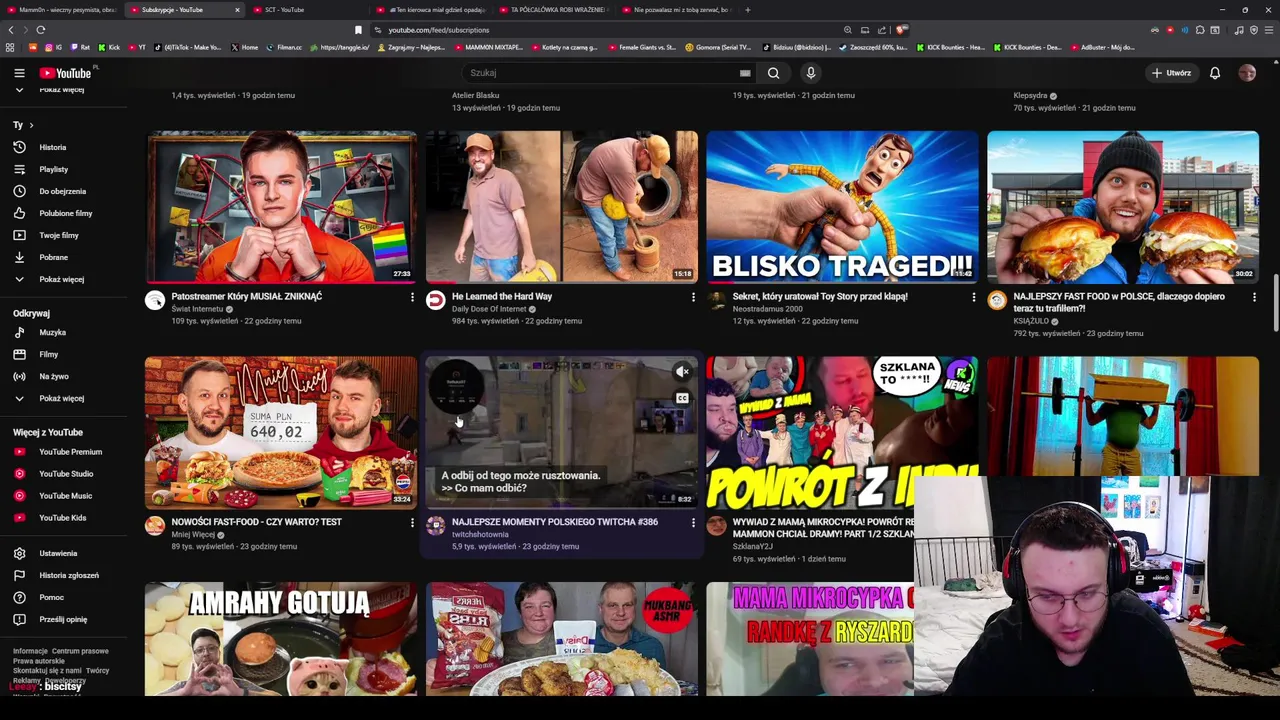Open options for NAJLEPSZY FAST FOOD W POLSCE
The image size is (1280, 720).
[x=1254, y=297]
